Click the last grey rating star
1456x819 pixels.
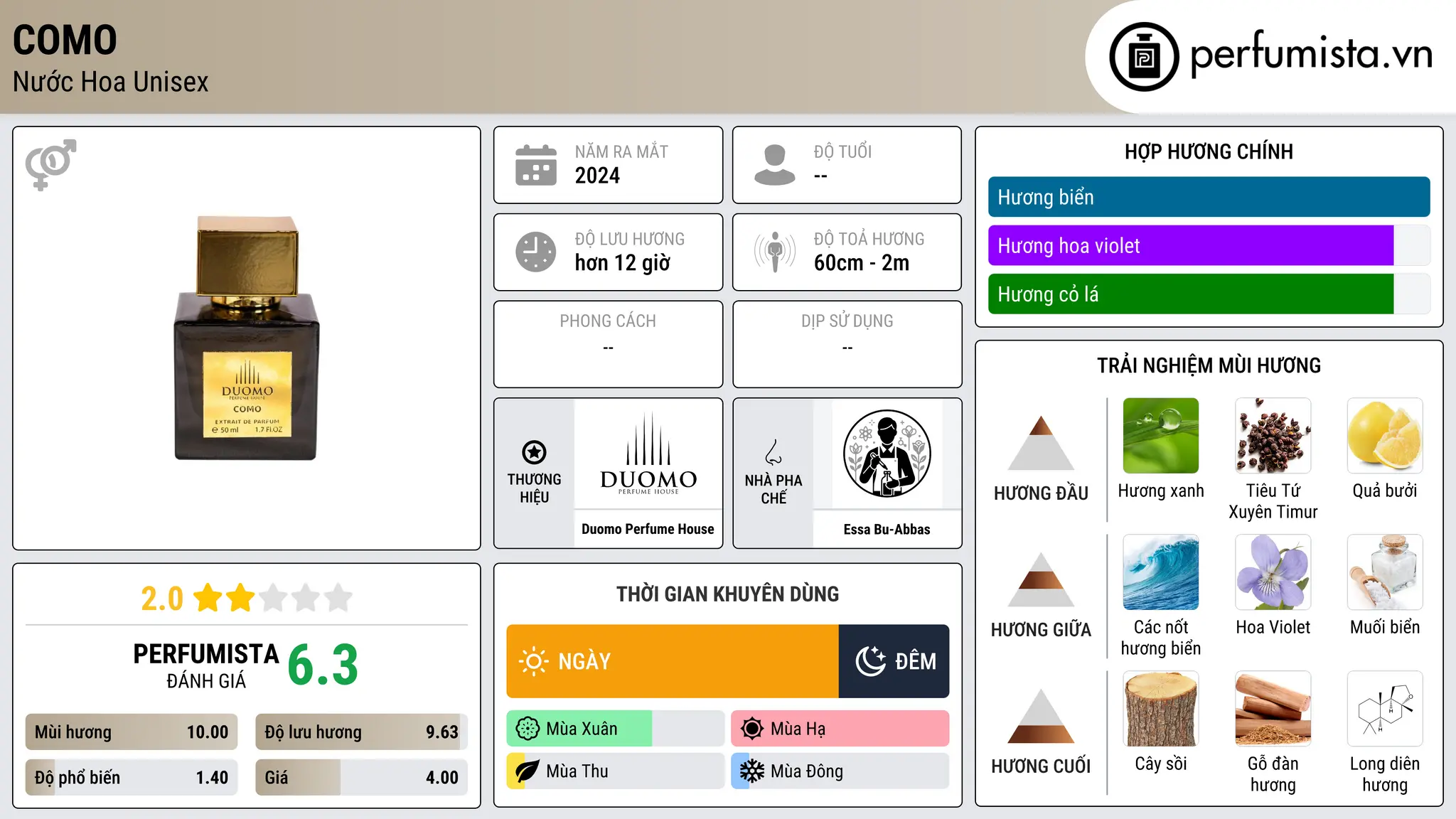coord(338,598)
